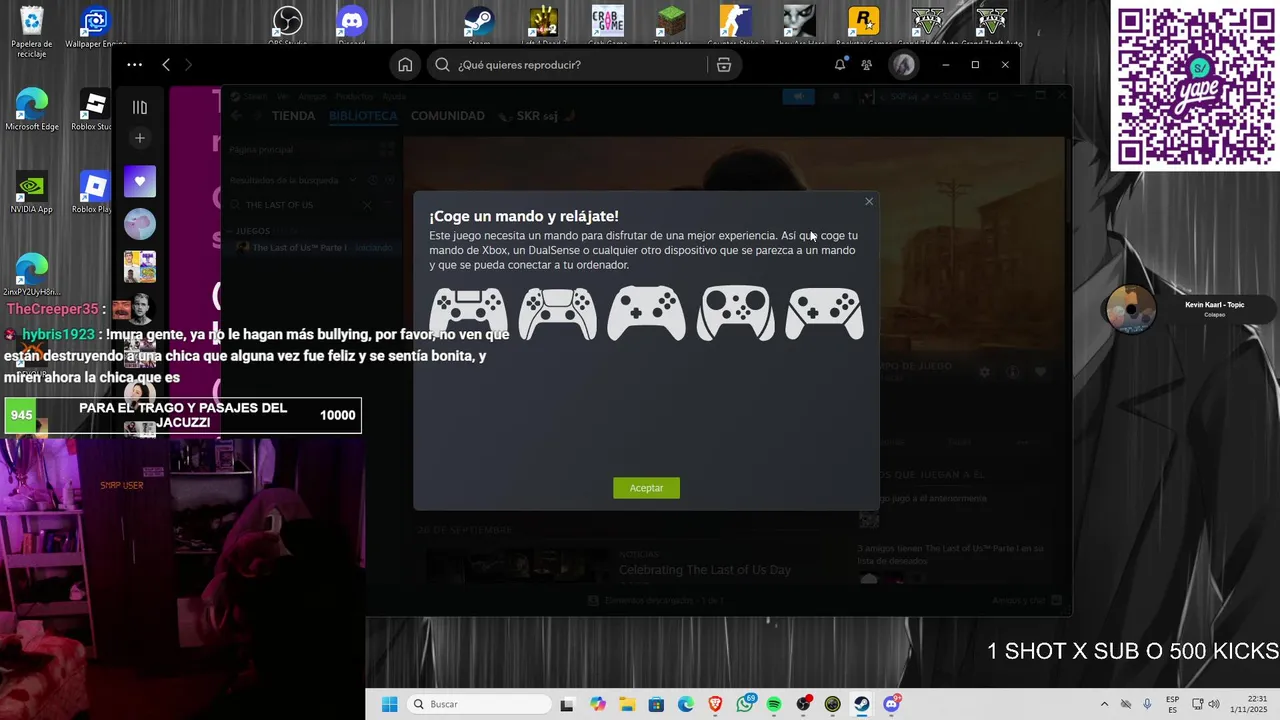Open Roblox Player desktop shortcut
The height and width of the screenshot is (720, 1280).
coord(93,193)
